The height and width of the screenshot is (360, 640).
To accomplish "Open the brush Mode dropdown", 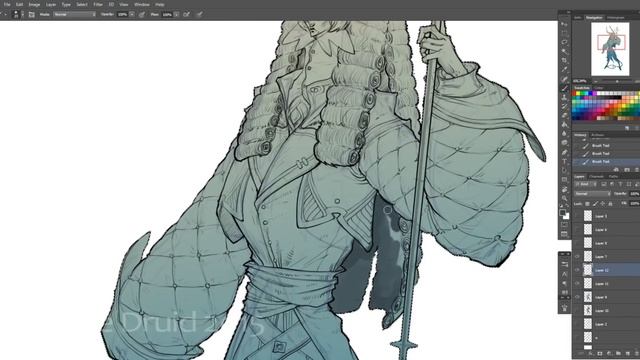I will (x=74, y=14).
